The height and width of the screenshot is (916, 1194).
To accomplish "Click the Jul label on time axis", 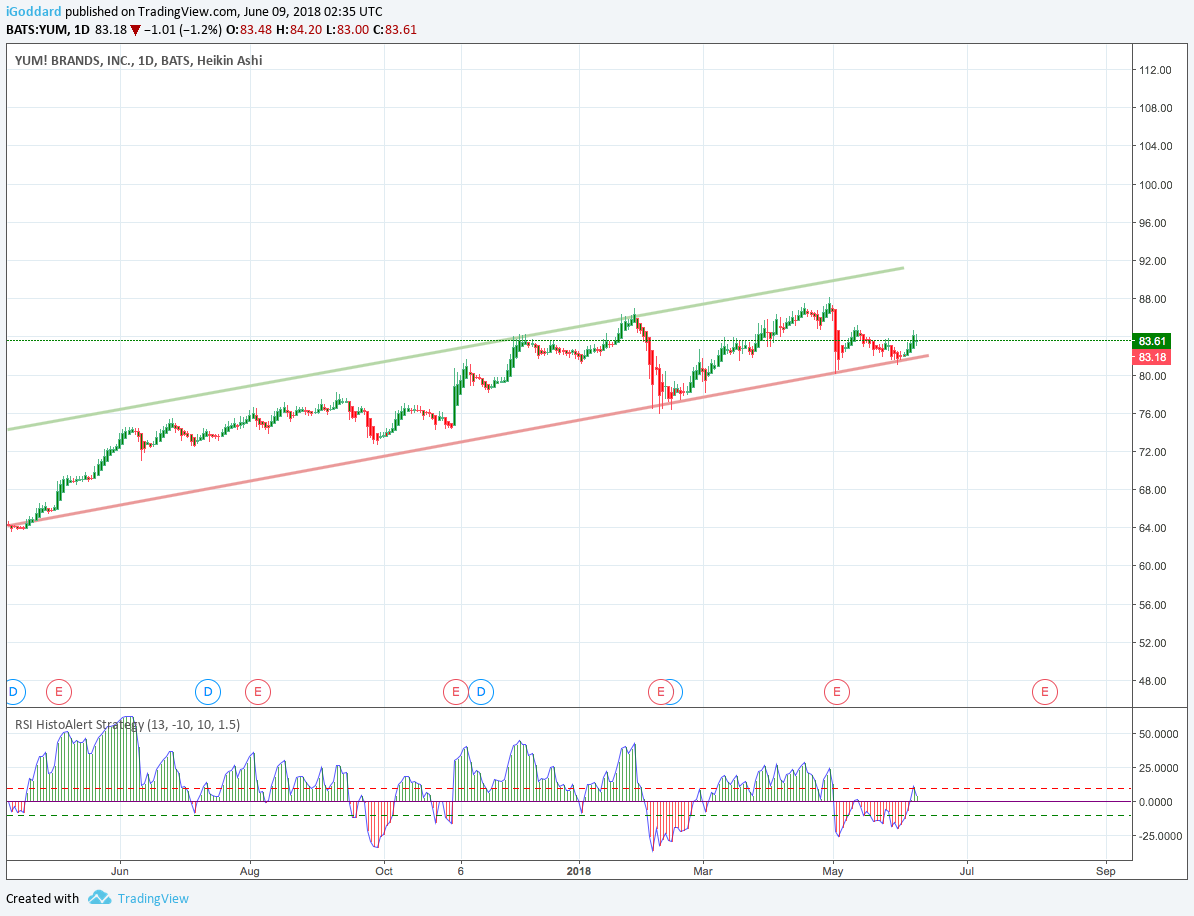I will tap(966, 871).
